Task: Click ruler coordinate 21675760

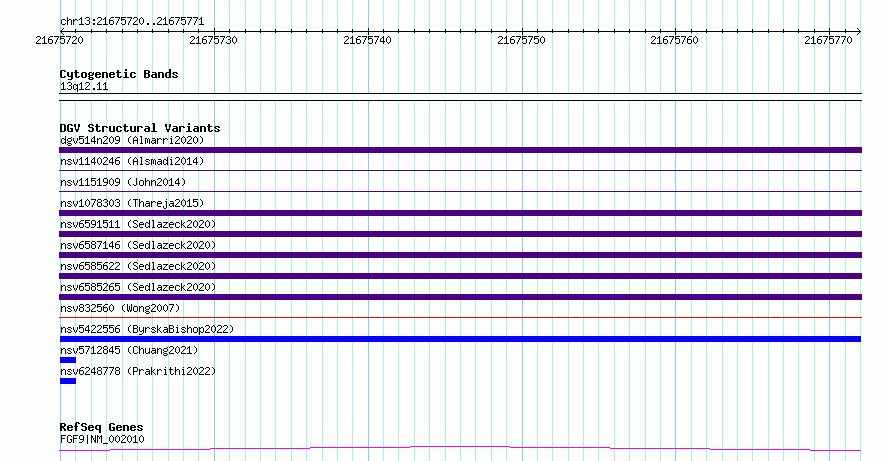Action: (674, 40)
